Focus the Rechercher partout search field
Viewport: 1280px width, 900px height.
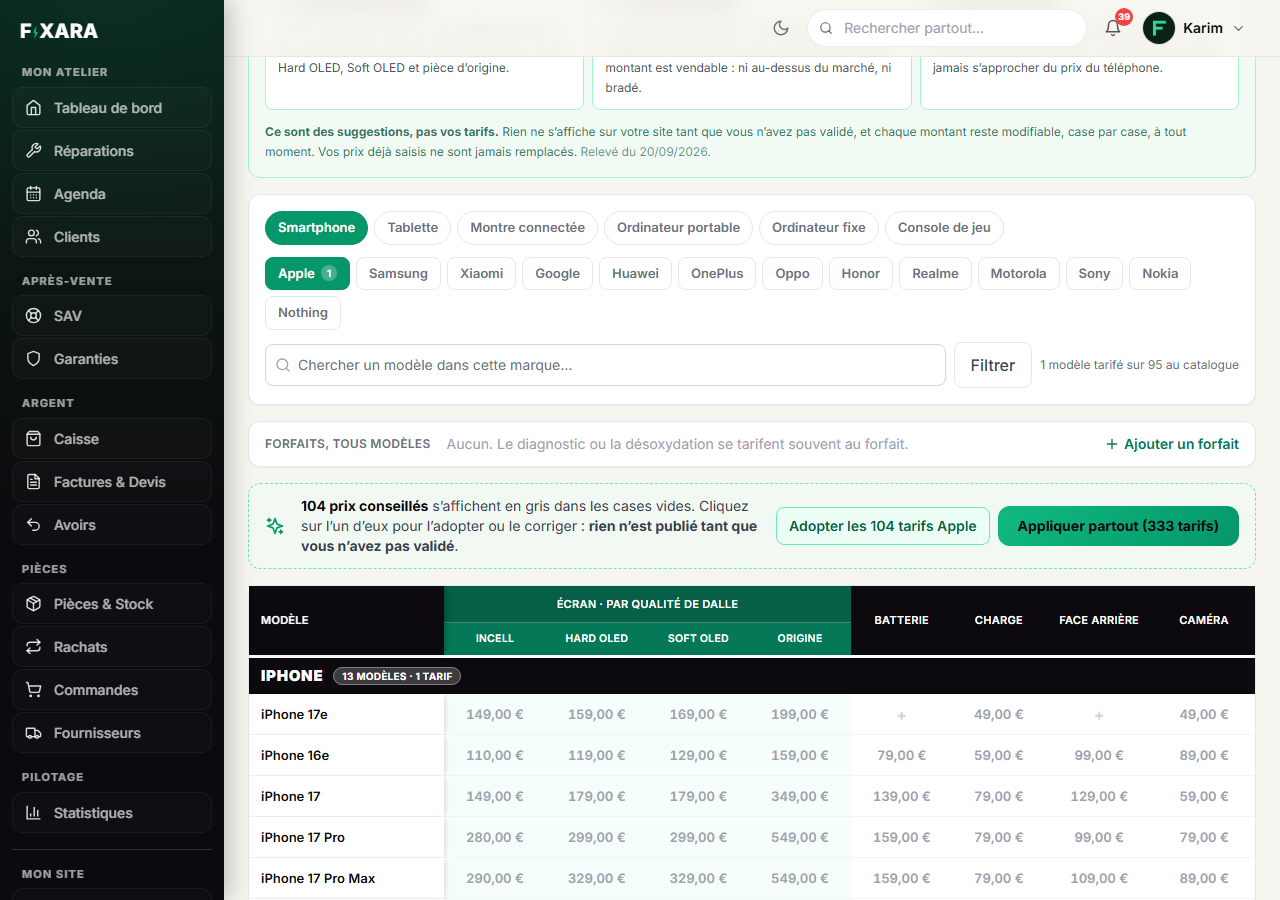[947, 28]
